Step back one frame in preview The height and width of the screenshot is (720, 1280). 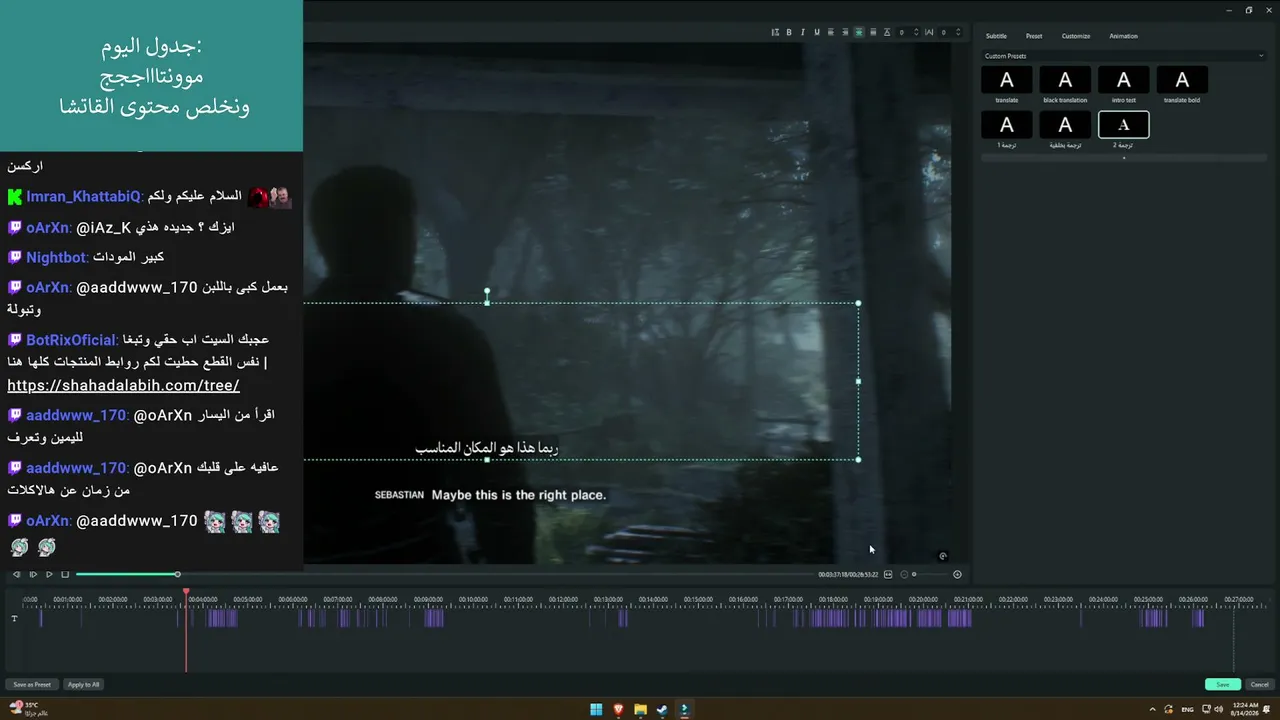point(16,574)
